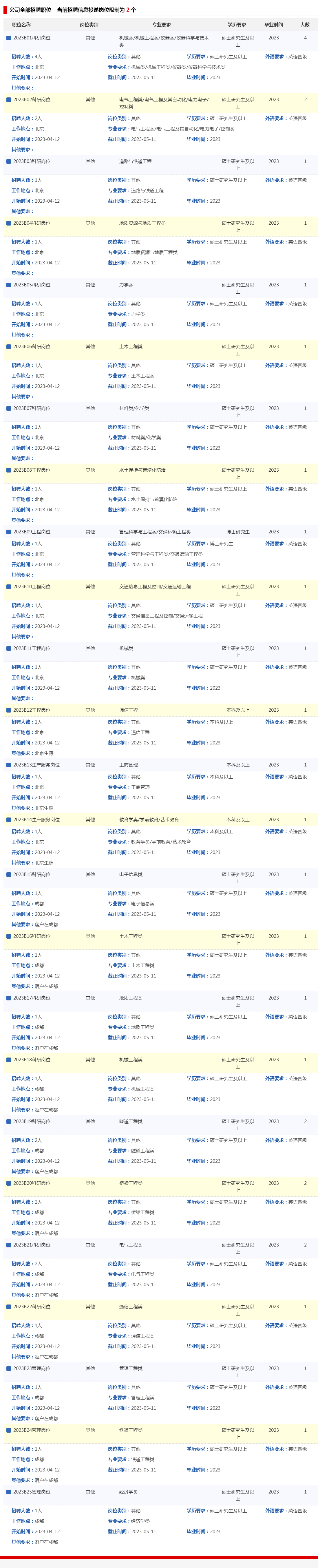318x1568 pixels.
Task: Click the blue square icon beside 2023B10工程岗位
Action: click(x=8, y=587)
